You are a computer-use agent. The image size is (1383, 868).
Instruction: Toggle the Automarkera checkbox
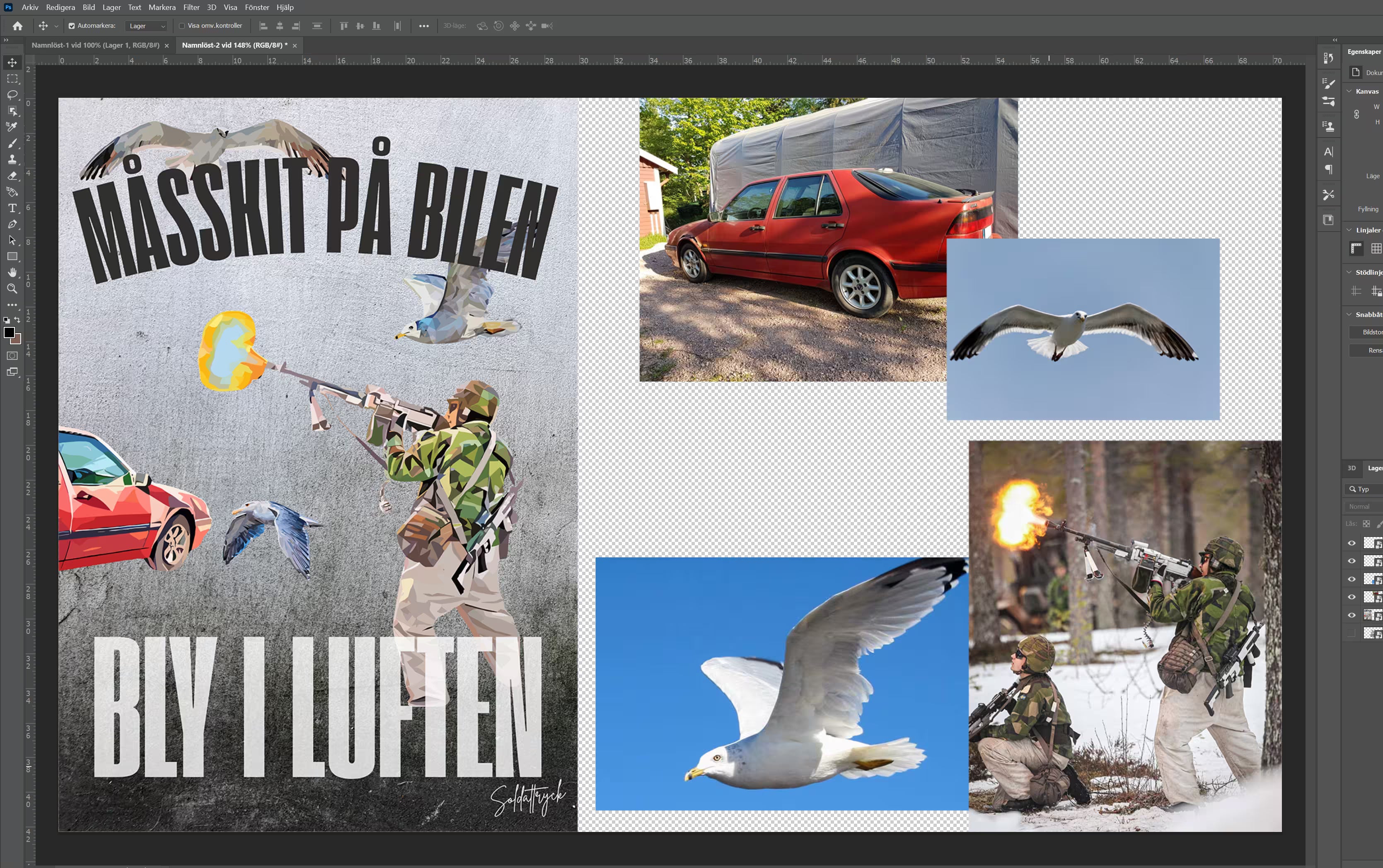point(72,26)
